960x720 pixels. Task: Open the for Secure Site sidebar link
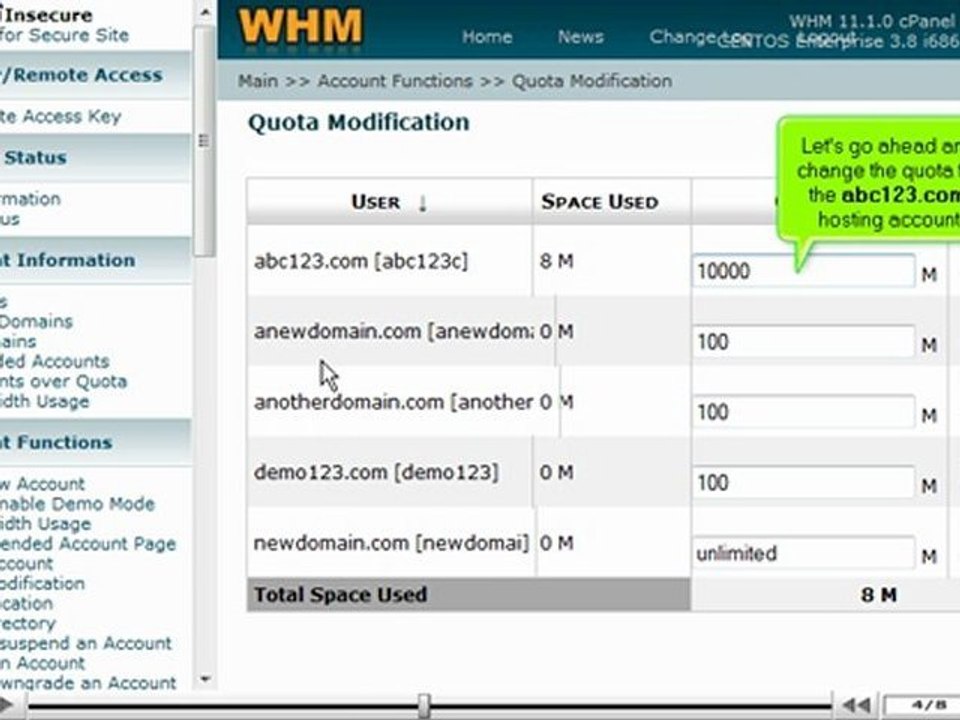(x=64, y=35)
